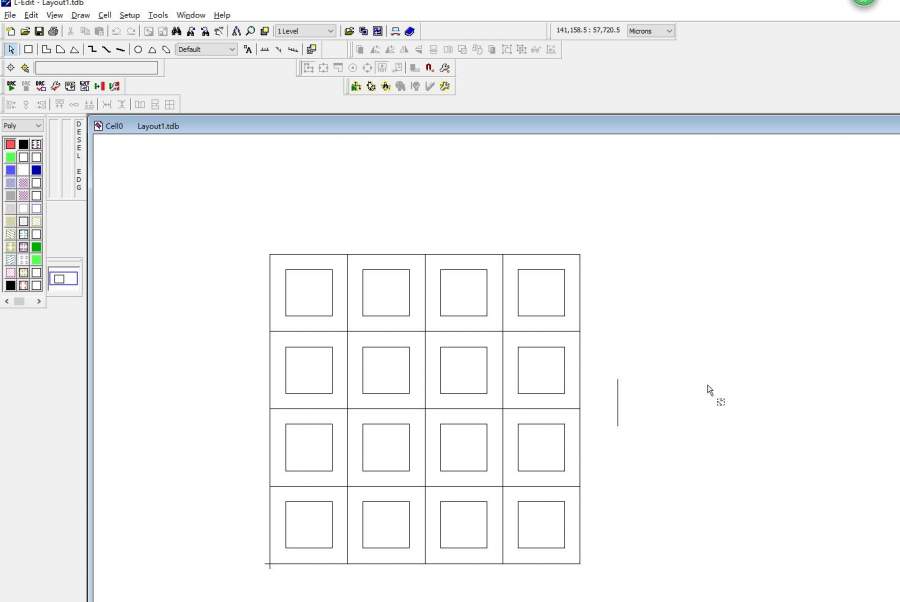Image resolution: width=900 pixels, height=602 pixels.
Task: Click the magnifier zoom icon
Action: [x=250, y=31]
